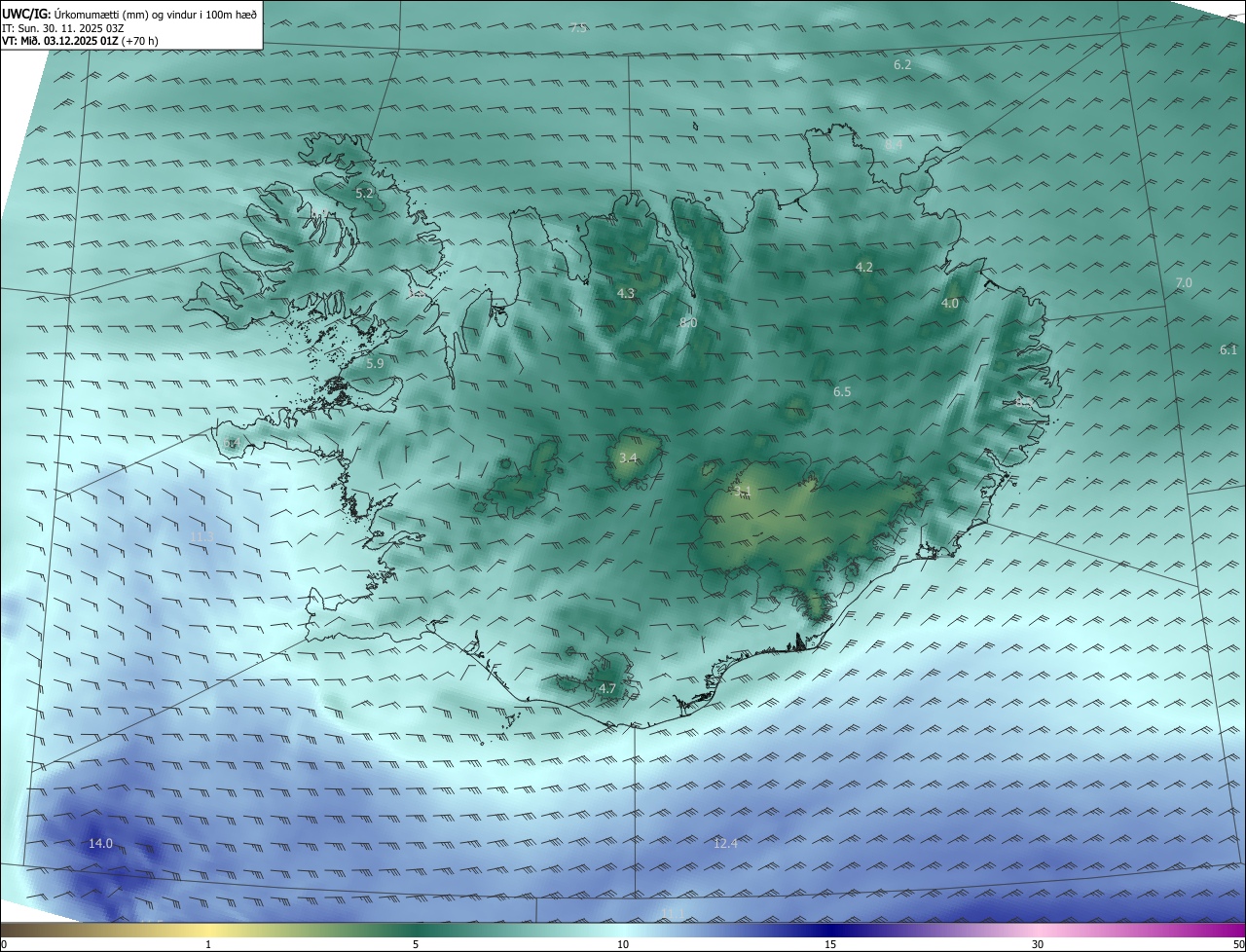Click the 5 tick on the color scale

[x=416, y=944]
